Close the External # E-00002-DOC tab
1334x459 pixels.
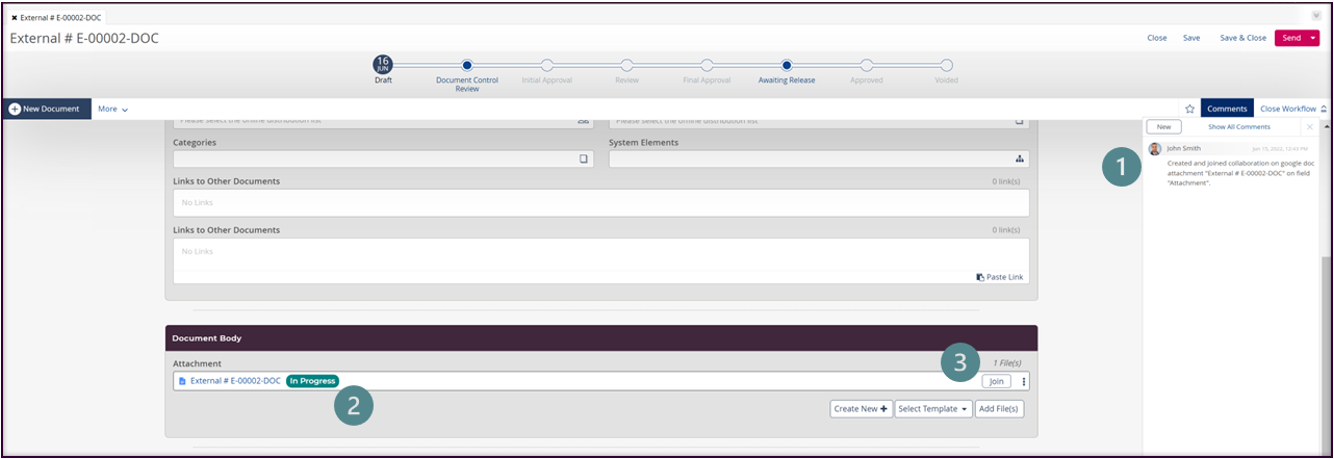[x=14, y=18]
